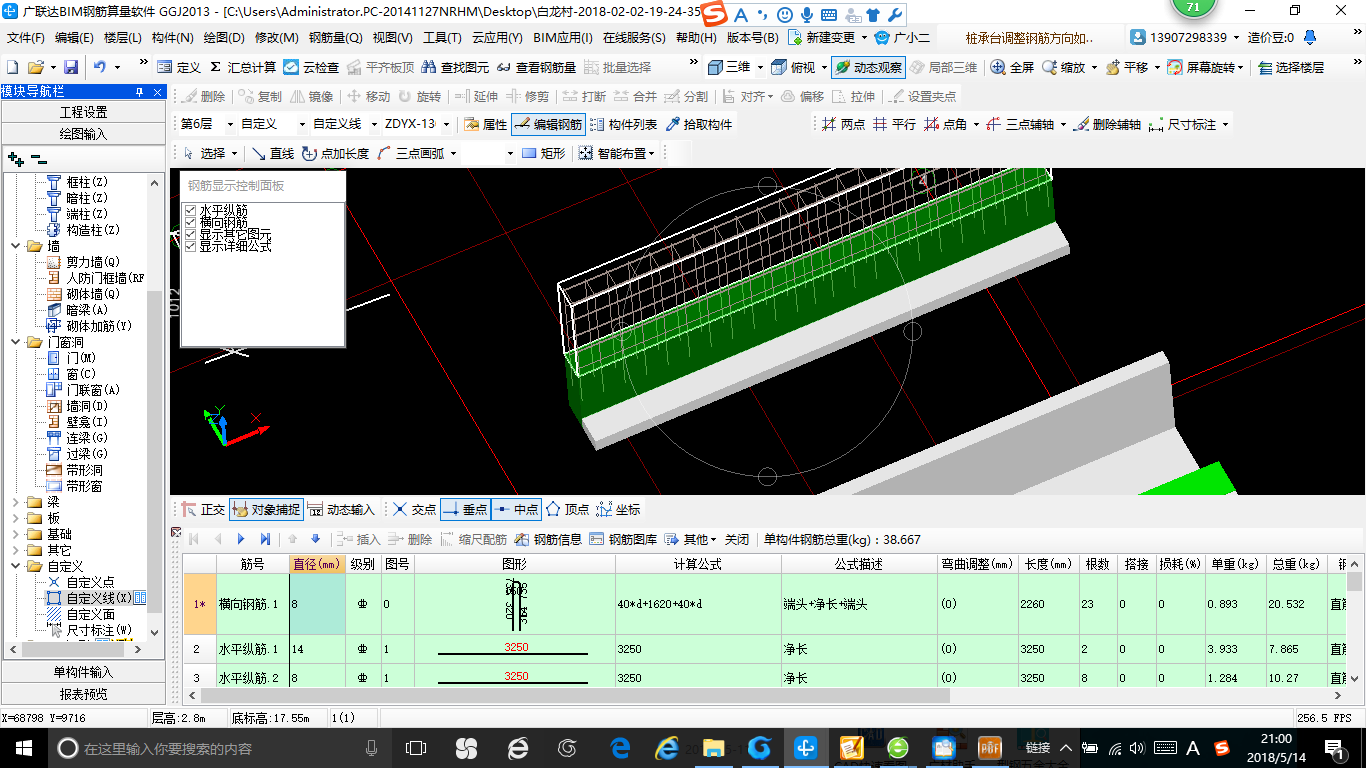Open the 文件(F) menu
This screenshot has width=1366, height=768.
[x=25, y=38]
